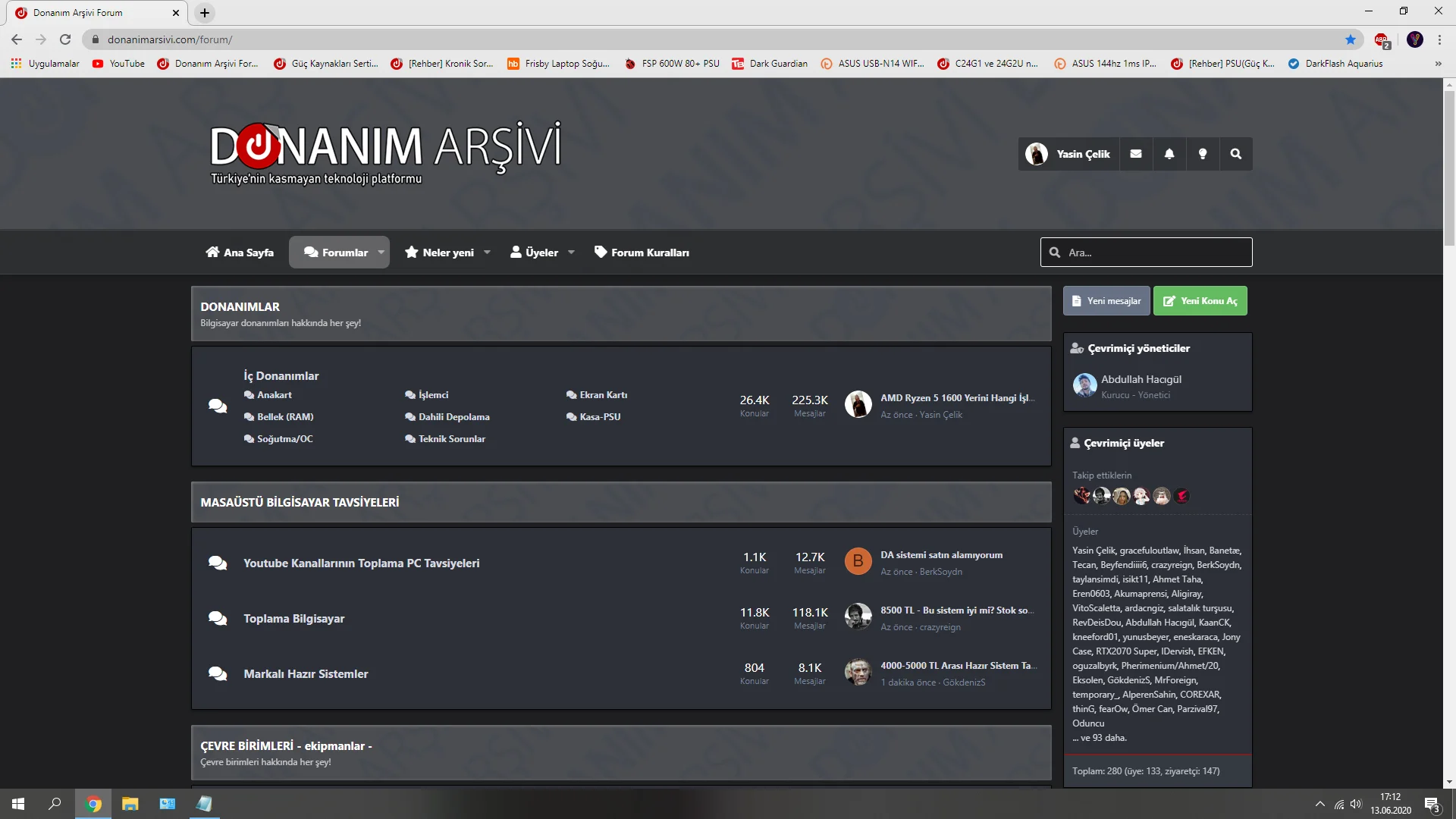Expand the Forumlar dropdown arrow

click(x=381, y=253)
